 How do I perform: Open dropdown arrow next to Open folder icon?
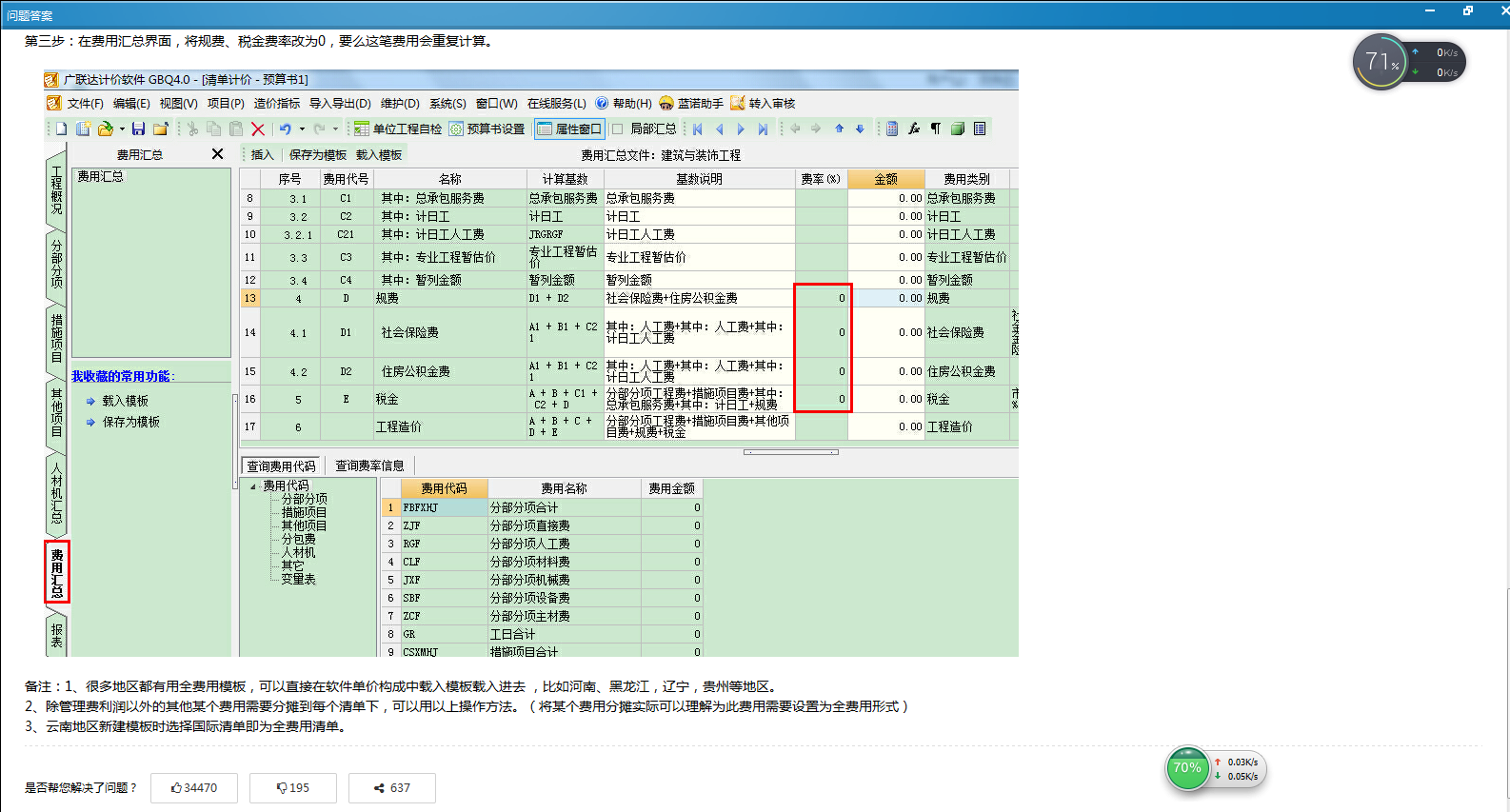tap(122, 129)
